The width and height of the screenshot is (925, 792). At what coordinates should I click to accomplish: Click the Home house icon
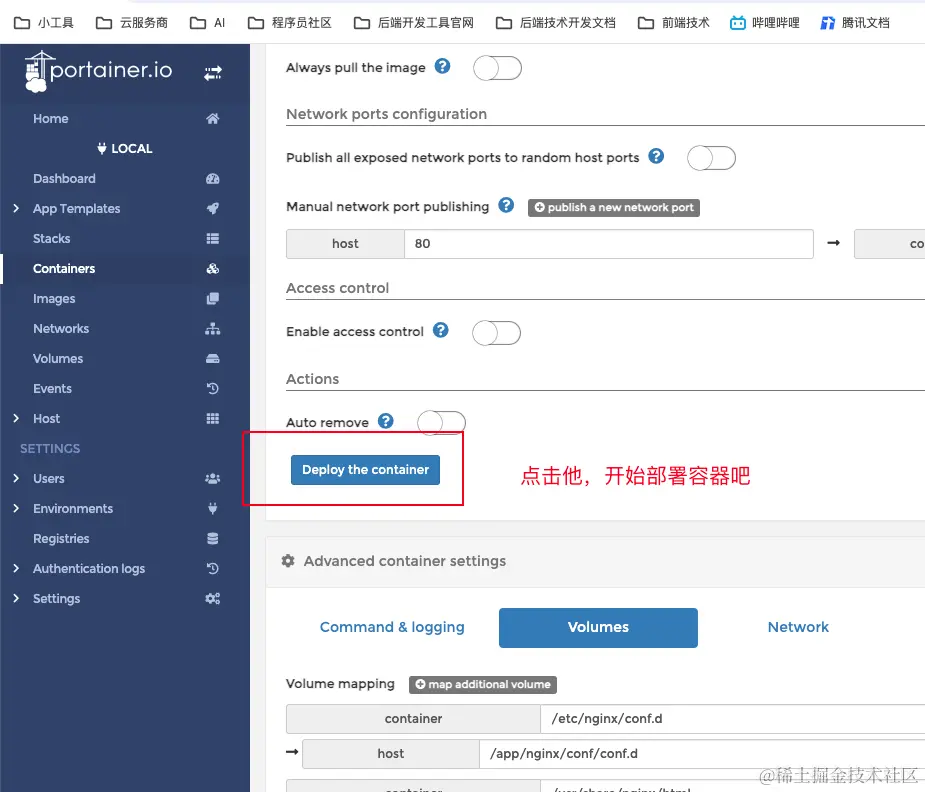(x=212, y=119)
